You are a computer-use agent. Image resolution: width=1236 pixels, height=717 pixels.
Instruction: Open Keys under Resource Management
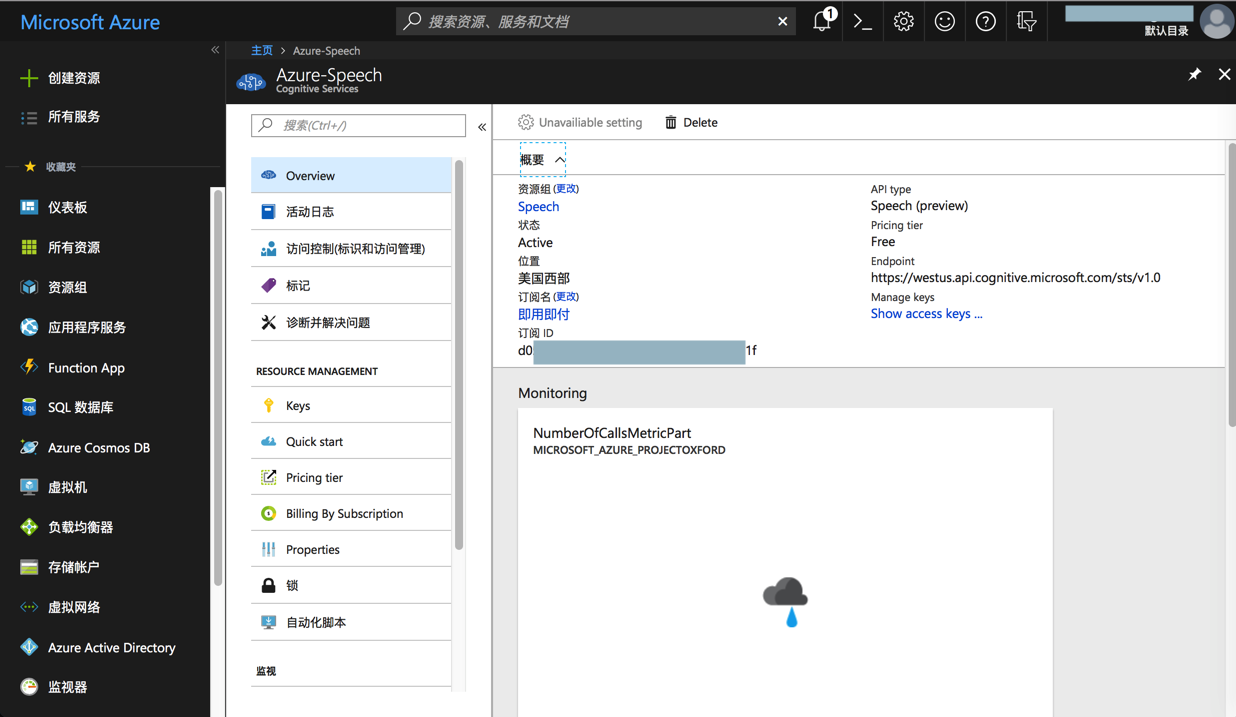(351, 405)
